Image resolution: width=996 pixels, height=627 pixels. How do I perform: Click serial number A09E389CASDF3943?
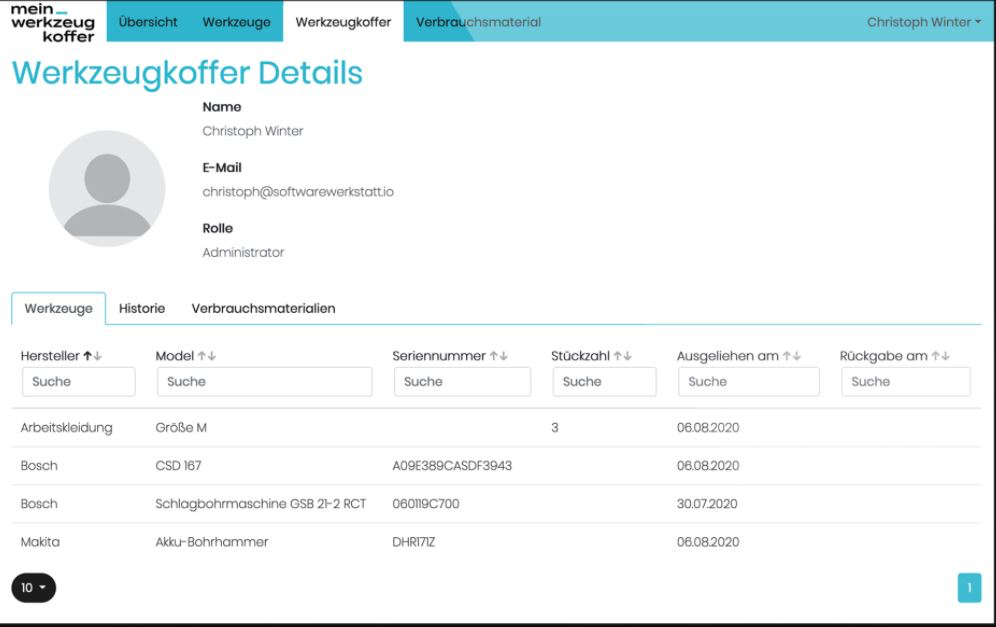452,466
